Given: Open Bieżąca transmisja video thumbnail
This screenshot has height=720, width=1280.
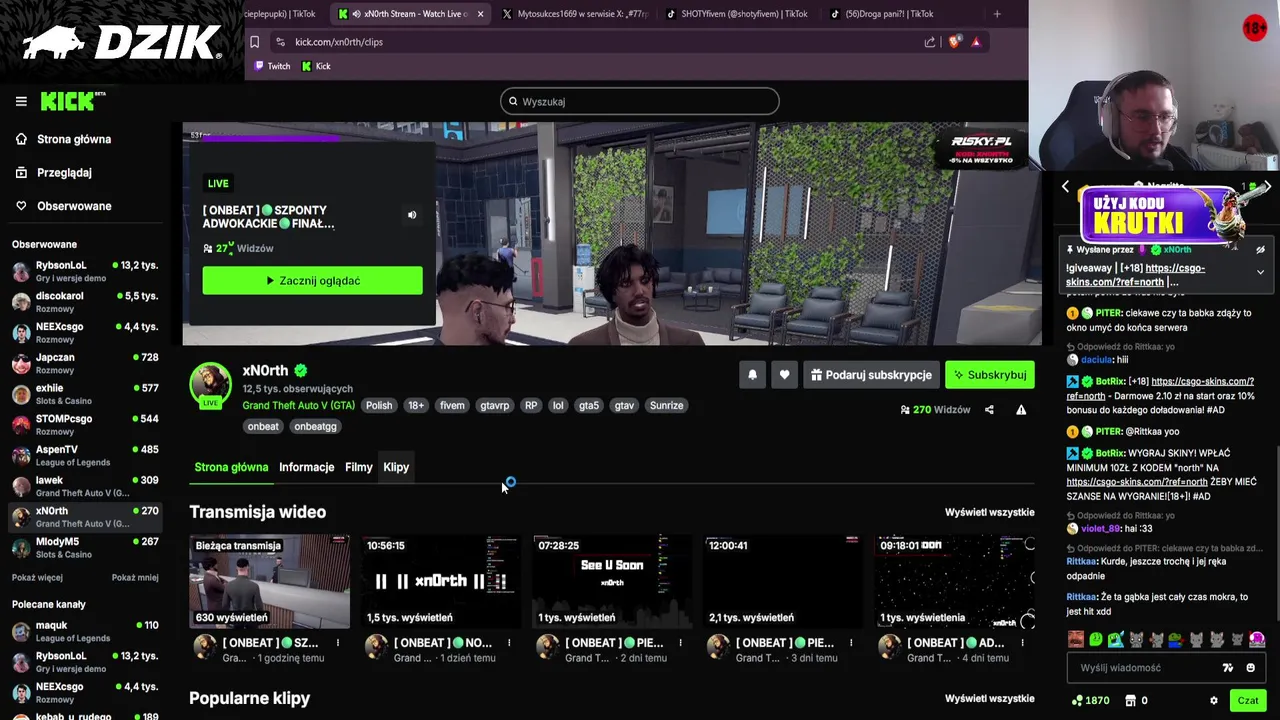Looking at the screenshot, I should (x=269, y=581).
